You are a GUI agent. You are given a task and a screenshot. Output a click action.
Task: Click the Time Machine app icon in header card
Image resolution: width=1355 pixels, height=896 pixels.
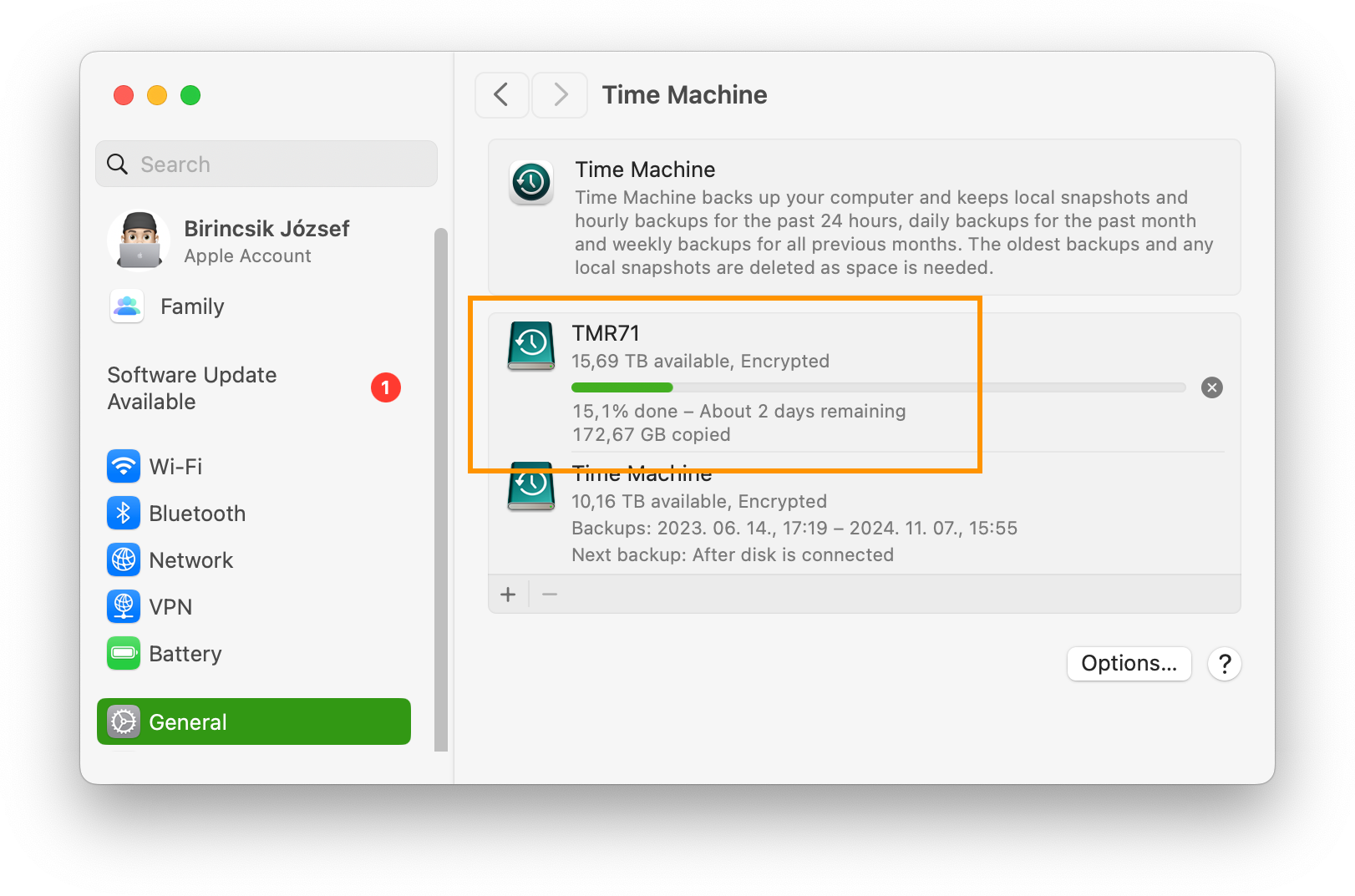[530, 181]
